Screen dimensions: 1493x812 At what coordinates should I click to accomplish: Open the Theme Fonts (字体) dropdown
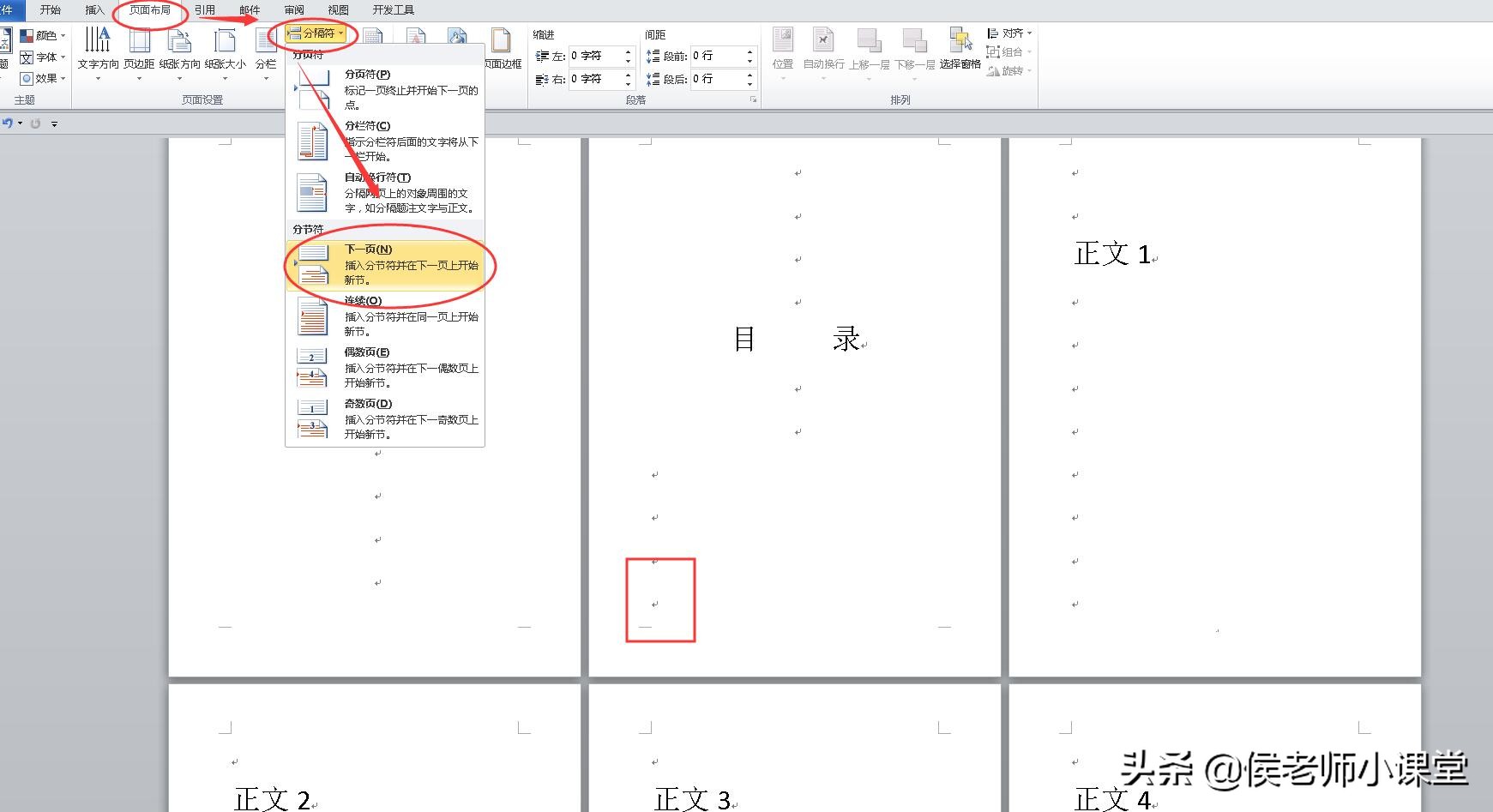click(42, 57)
